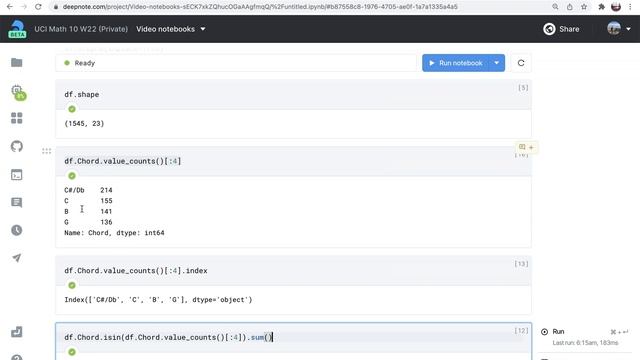Click the [13] execution count label
Screen dimensions: 640x360
pyautogui.click(x=521, y=264)
